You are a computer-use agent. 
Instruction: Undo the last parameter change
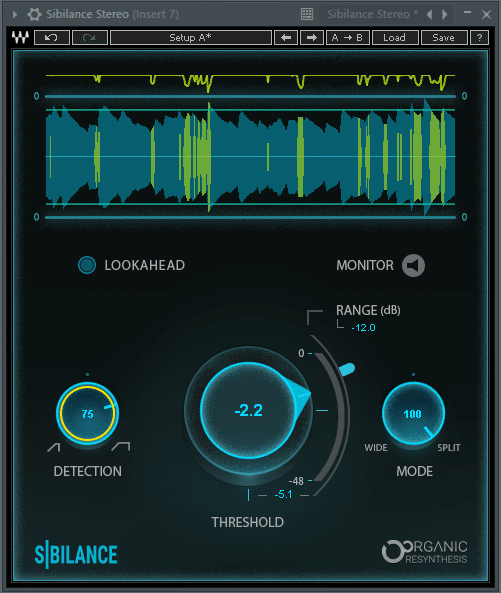(x=51, y=37)
